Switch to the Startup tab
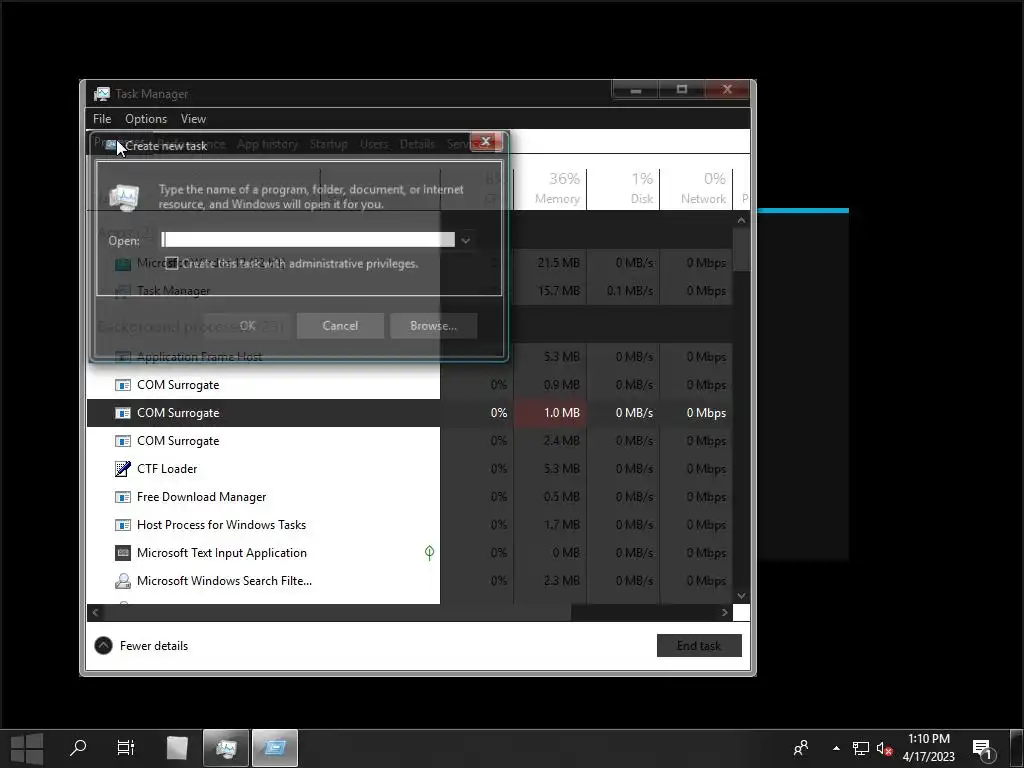Viewport: 1024px width, 768px height. tap(328, 144)
